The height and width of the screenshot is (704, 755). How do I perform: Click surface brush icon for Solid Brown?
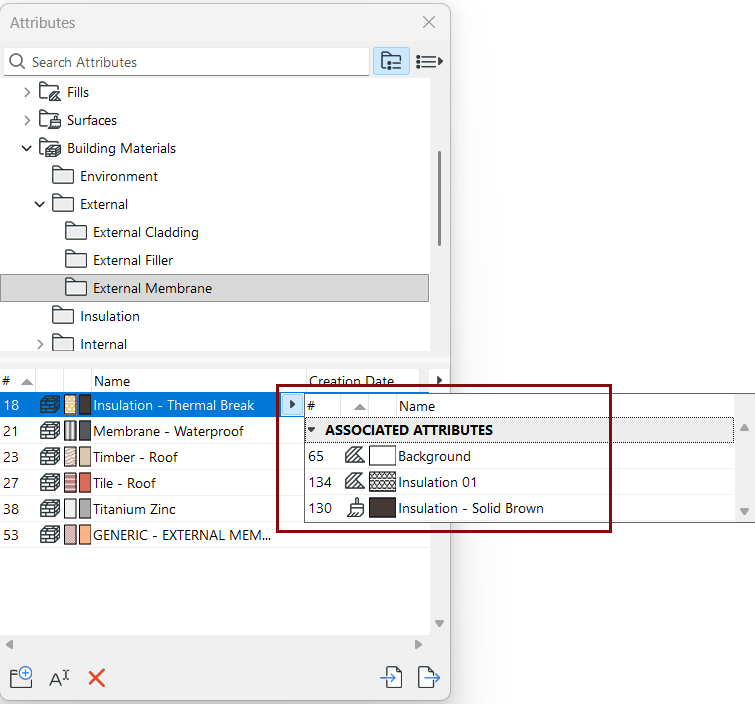point(355,508)
